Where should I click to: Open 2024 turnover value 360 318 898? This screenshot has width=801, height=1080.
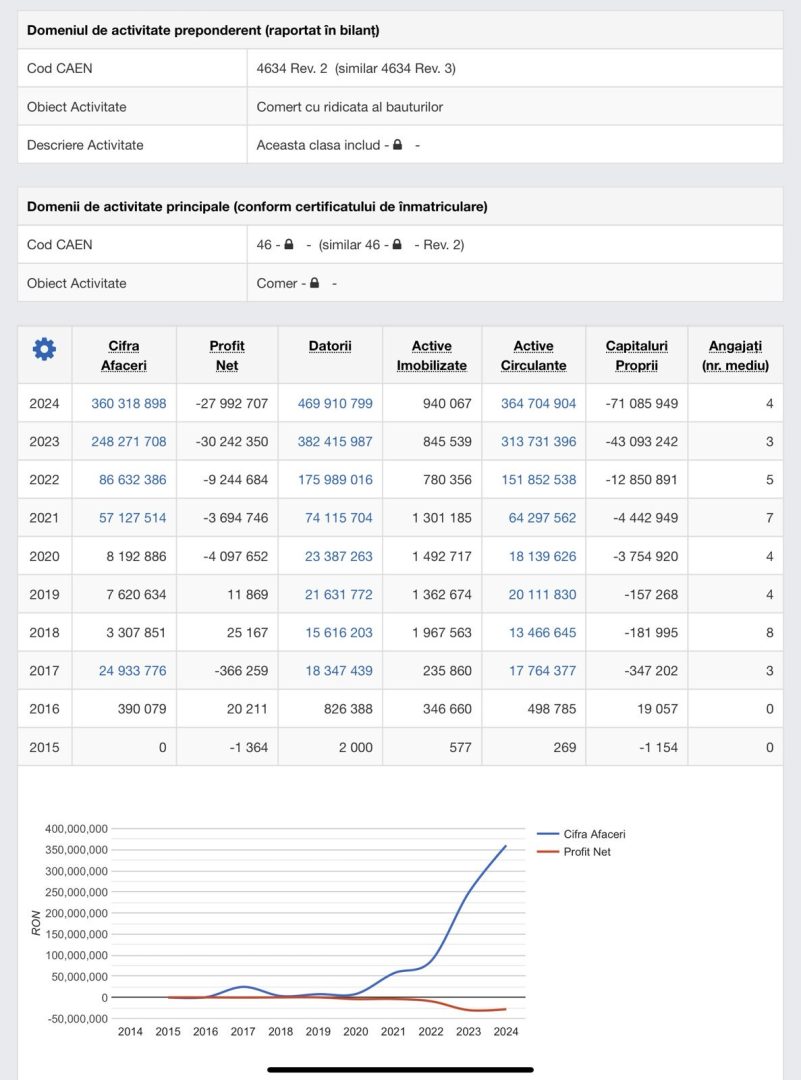pos(129,404)
